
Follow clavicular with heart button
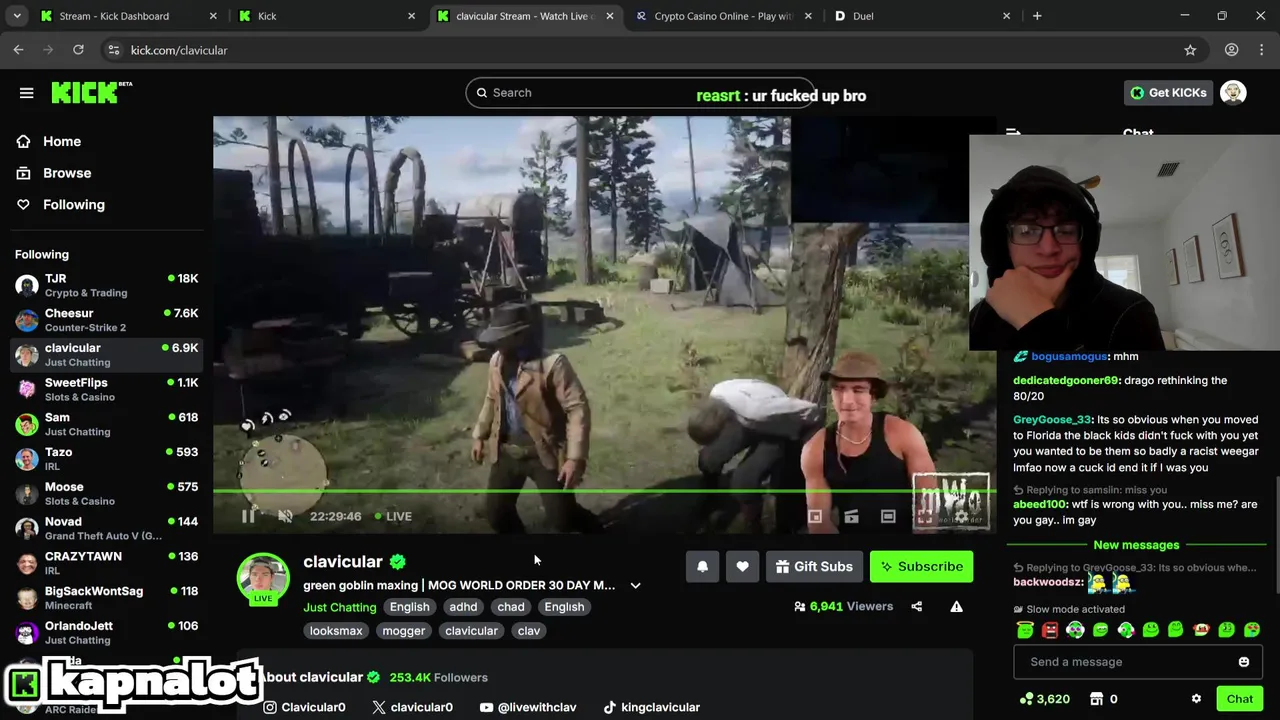[742, 566]
